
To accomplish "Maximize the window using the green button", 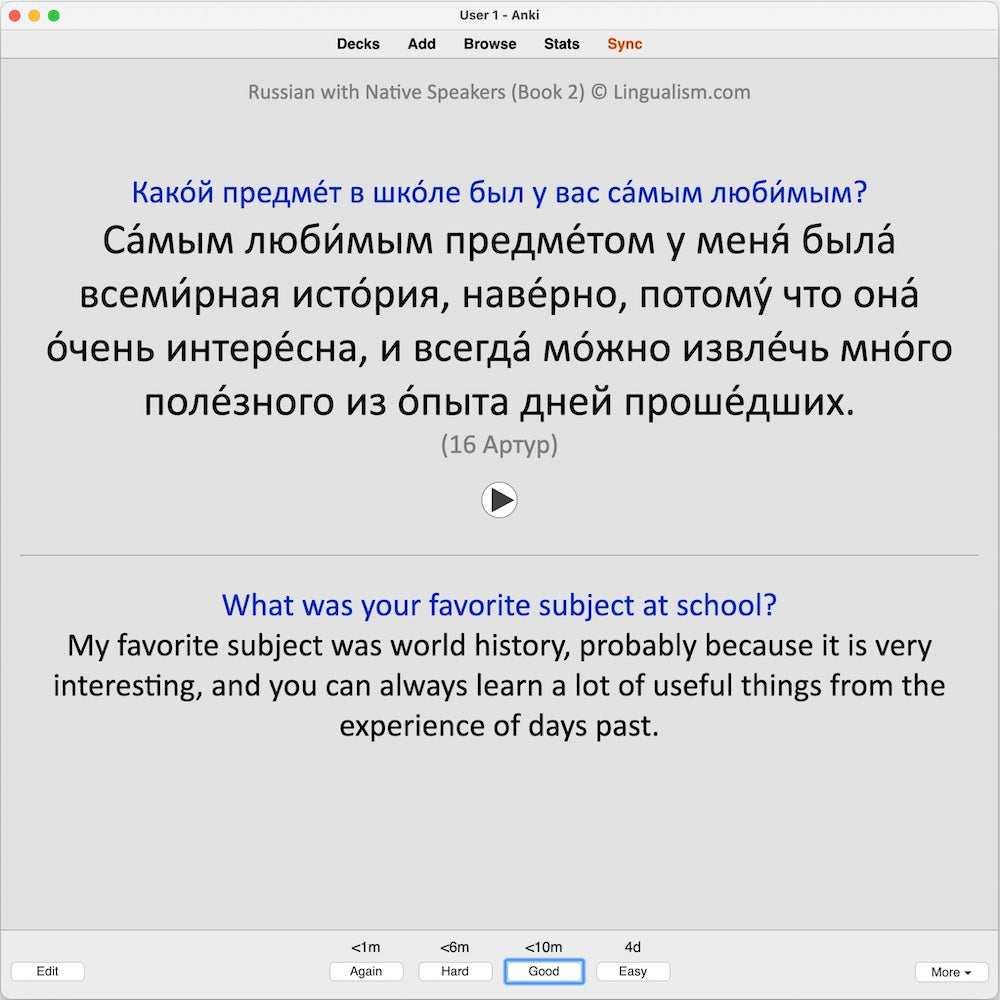I will pyautogui.click(x=54, y=15).
